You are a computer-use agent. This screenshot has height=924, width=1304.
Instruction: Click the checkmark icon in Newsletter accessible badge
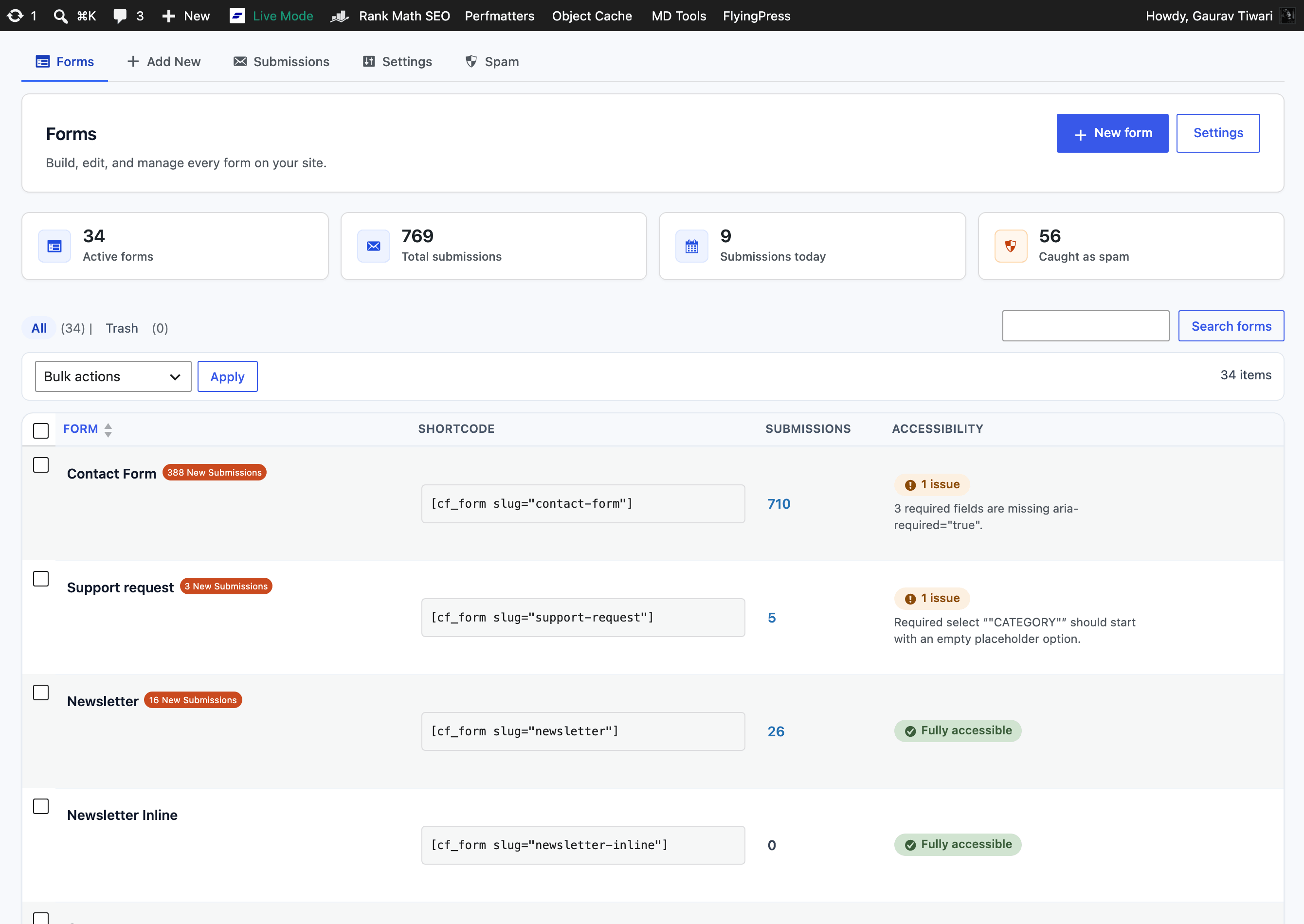tap(910, 731)
